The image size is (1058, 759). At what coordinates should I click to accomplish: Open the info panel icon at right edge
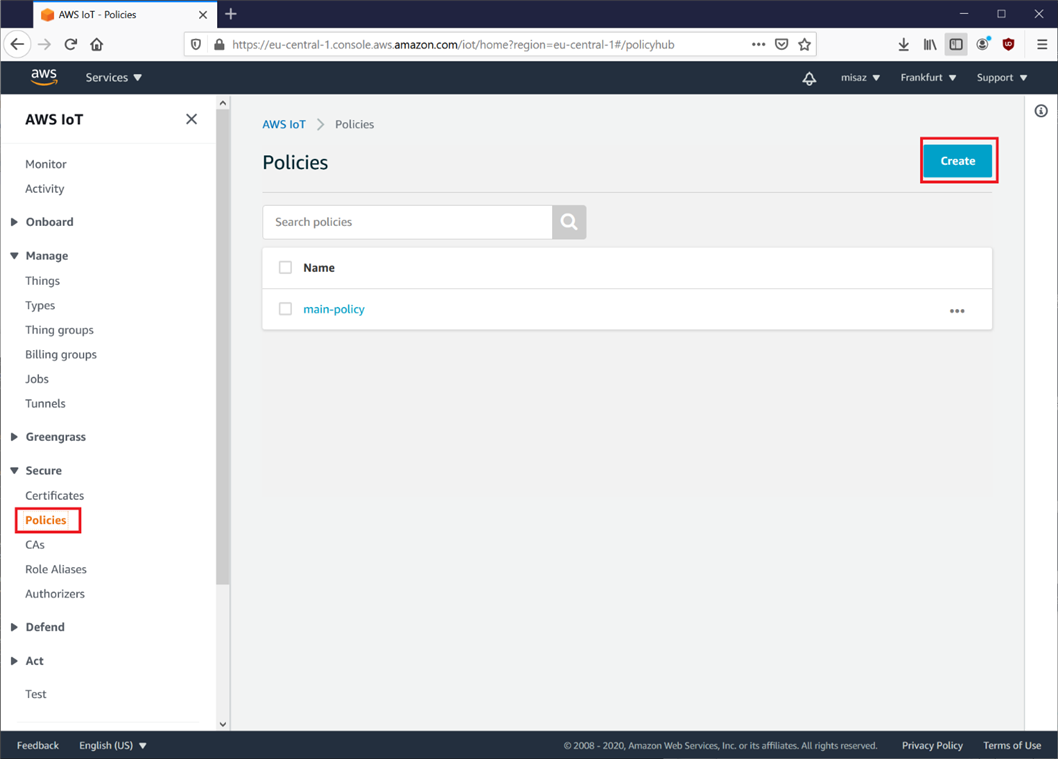tap(1041, 111)
